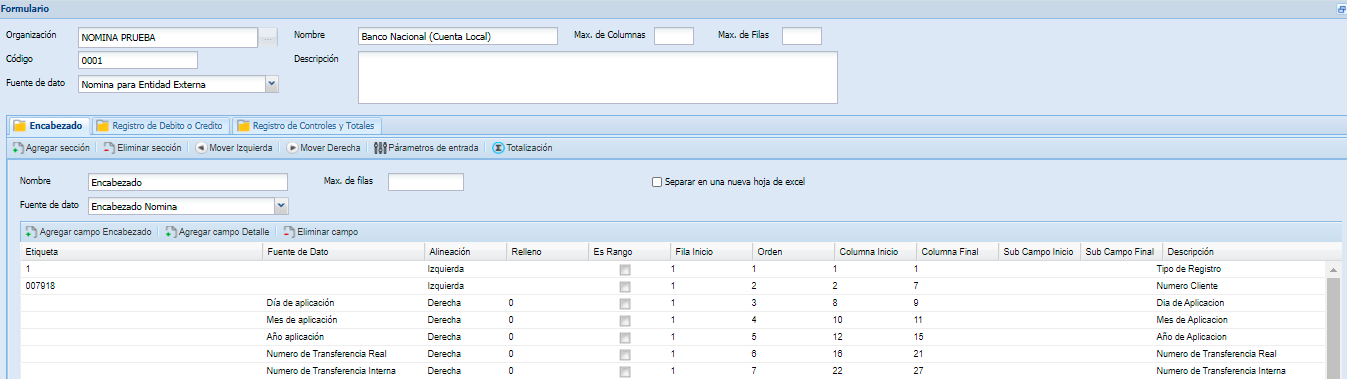Click the Eliminar sección icon
This screenshot has width=1347, height=379.
(x=108, y=148)
